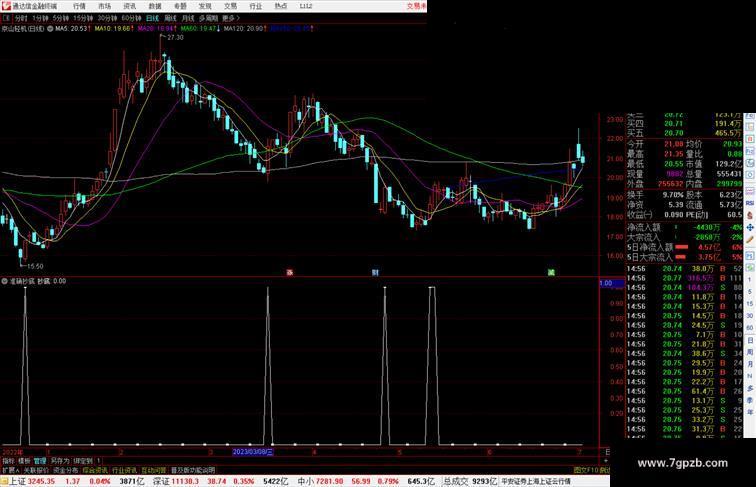The width and height of the screenshot is (756, 487).
Task: Switch chart to 5分钟 period
Action: 61,18
